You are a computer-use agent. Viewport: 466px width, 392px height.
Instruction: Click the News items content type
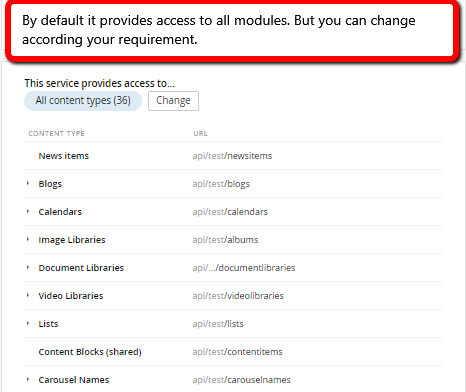pyautogui.click(x=64, y=156)
